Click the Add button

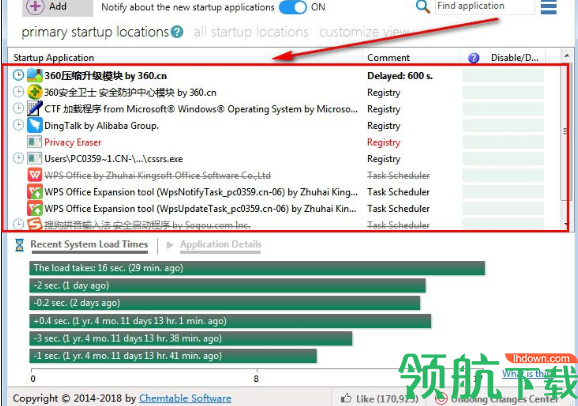58,7
